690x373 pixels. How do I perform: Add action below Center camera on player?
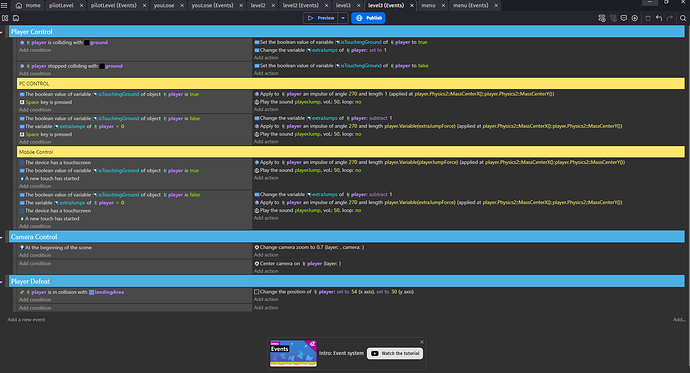point(266,271)
